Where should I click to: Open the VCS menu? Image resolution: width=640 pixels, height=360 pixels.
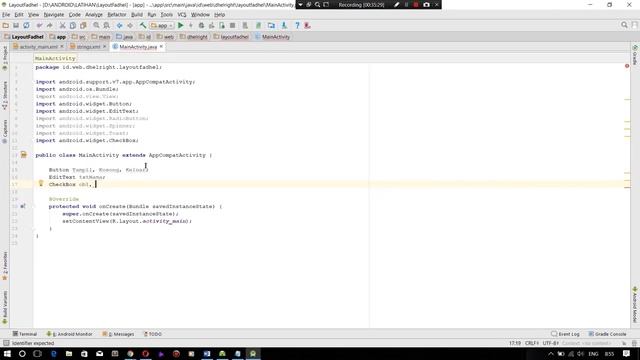click(x=182, y=15)
